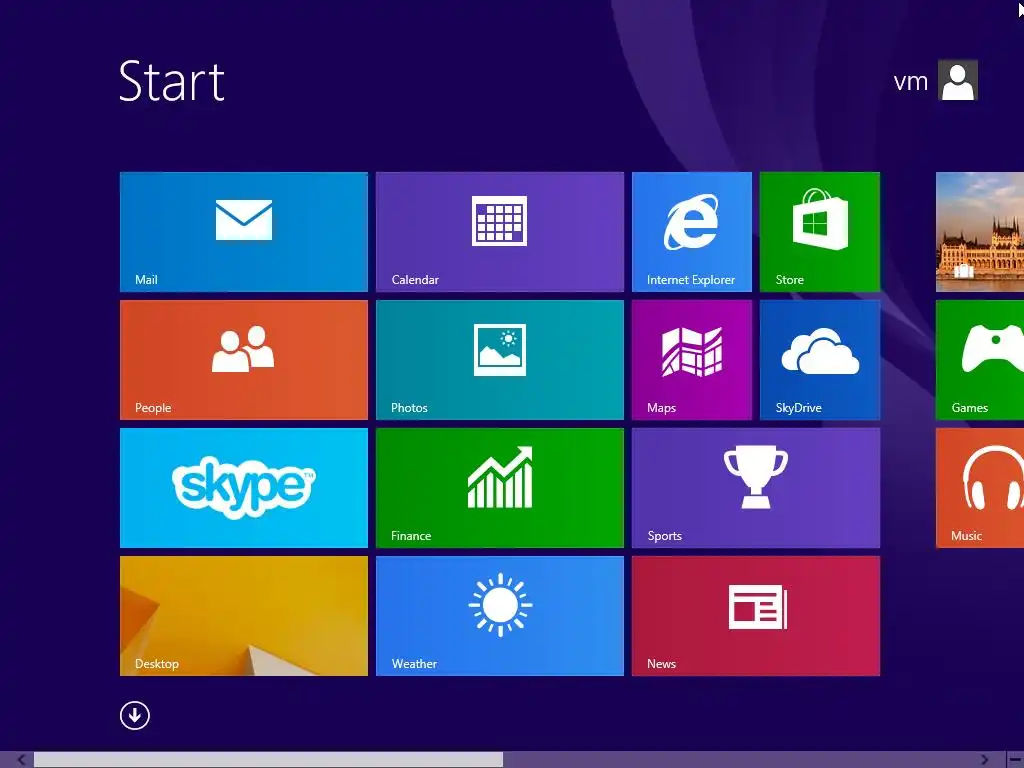The width and height of the screenshot is (1024, 768).
Task: Open the Weather tile
Action: pyautogui.click(x=500, y=616)
